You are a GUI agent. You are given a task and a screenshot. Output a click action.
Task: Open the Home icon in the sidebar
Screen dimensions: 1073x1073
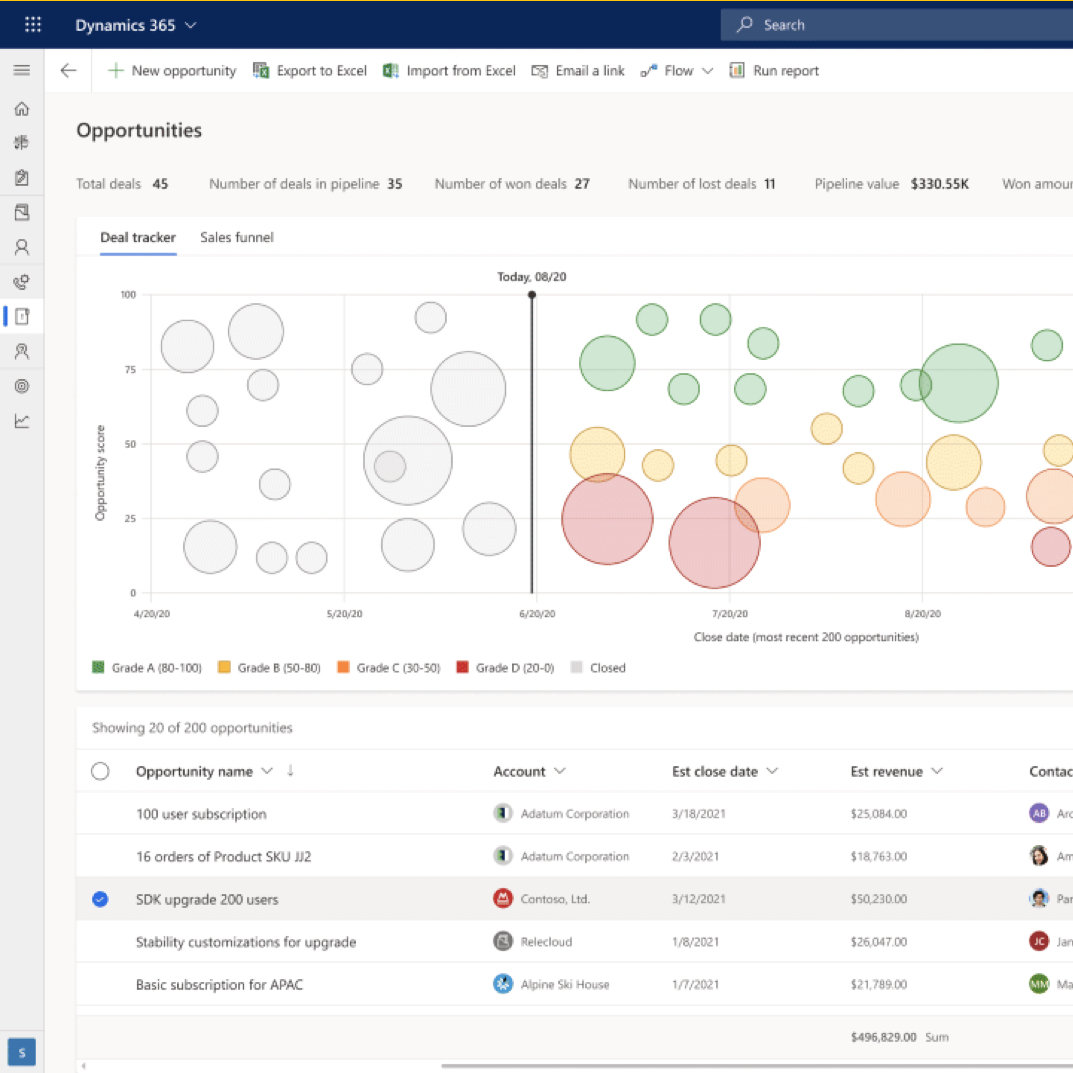click(21, 108)
